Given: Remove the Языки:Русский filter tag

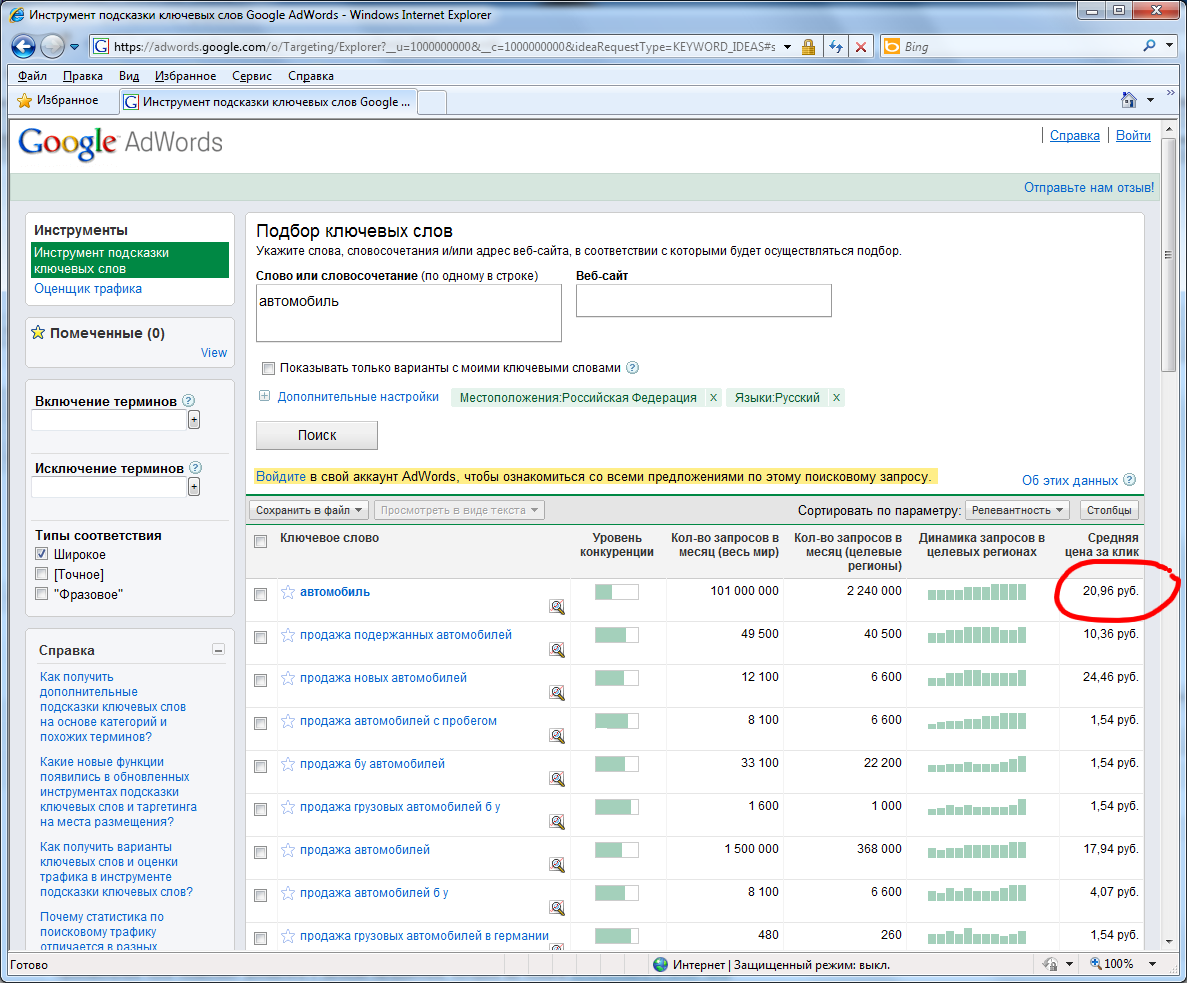Looking at the screenshot, I should 837,398.
